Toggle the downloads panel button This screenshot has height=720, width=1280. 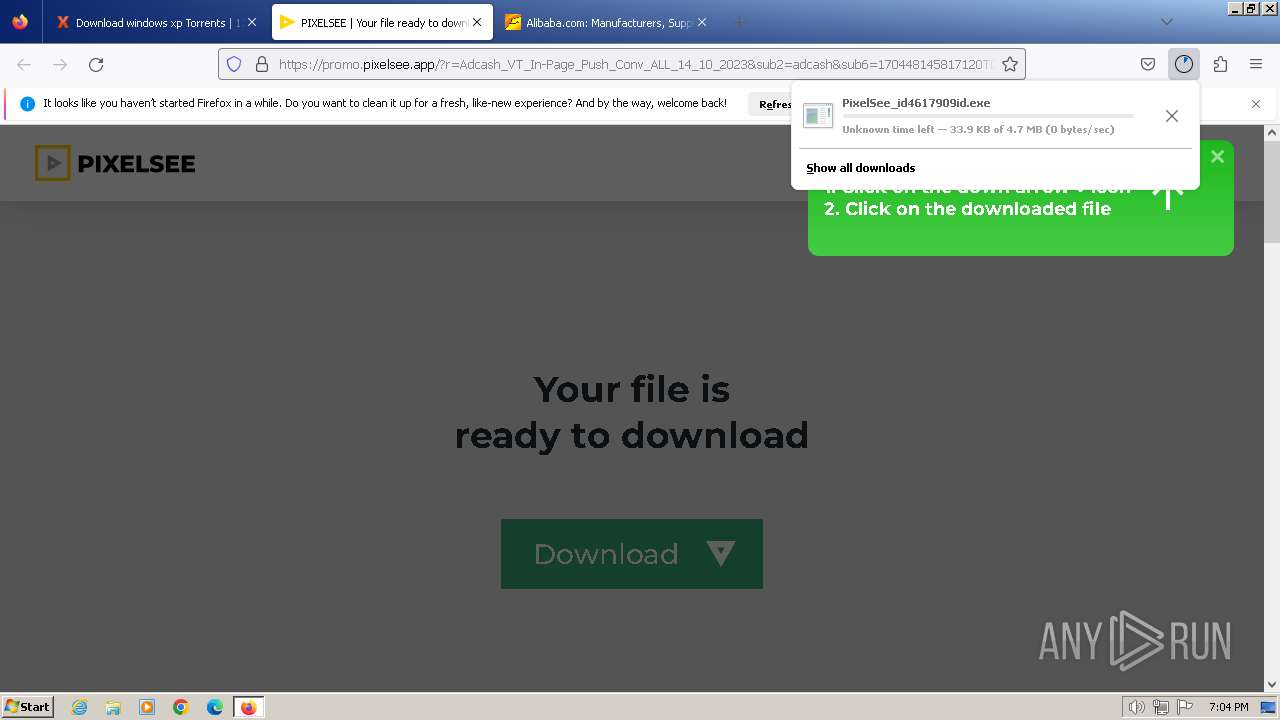click(x=1184, y=64)
